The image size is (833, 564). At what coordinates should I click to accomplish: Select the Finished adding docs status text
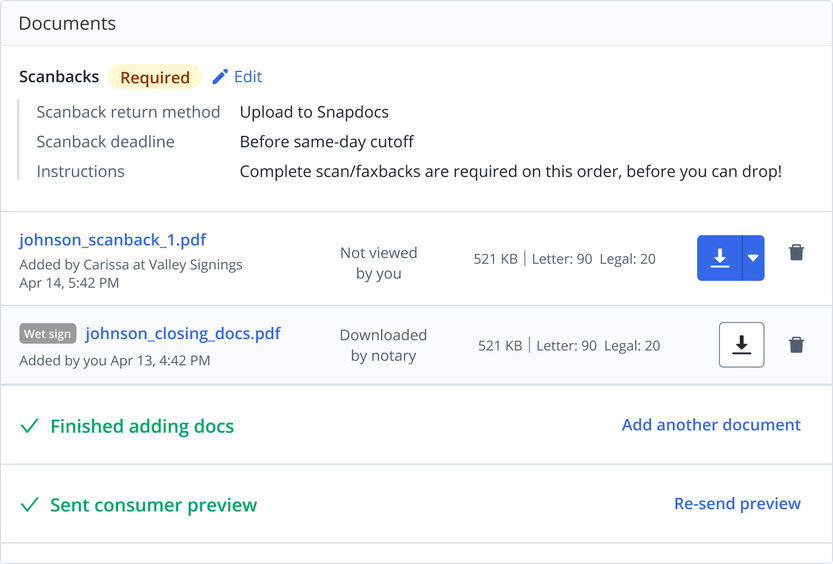tap(142, 426)
